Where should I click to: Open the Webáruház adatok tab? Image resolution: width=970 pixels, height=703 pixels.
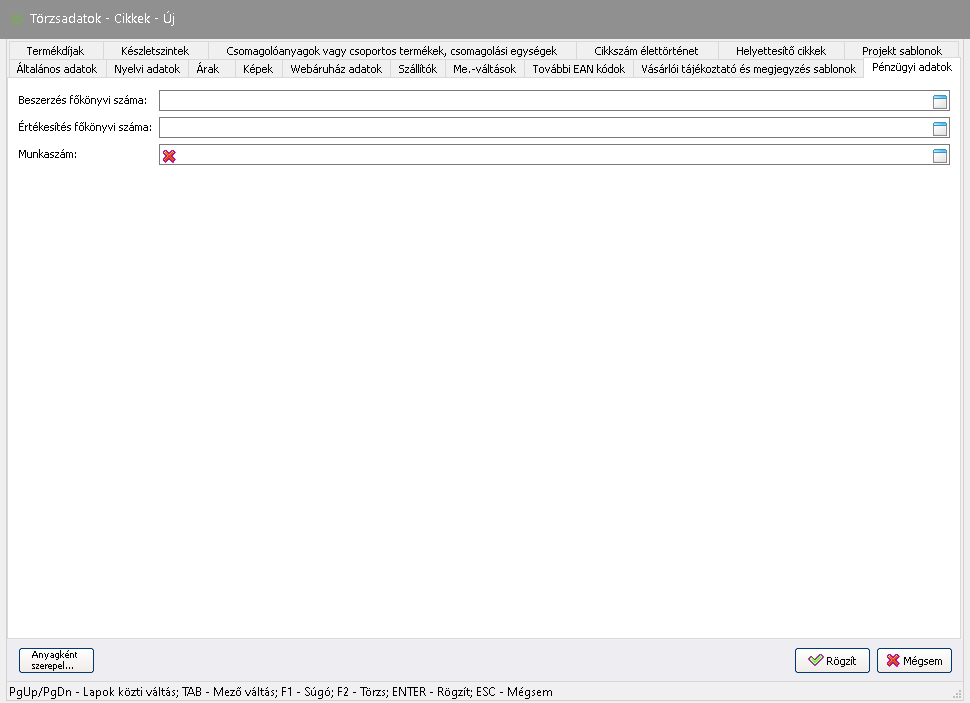pyautogui.click(x=336, y=69)
